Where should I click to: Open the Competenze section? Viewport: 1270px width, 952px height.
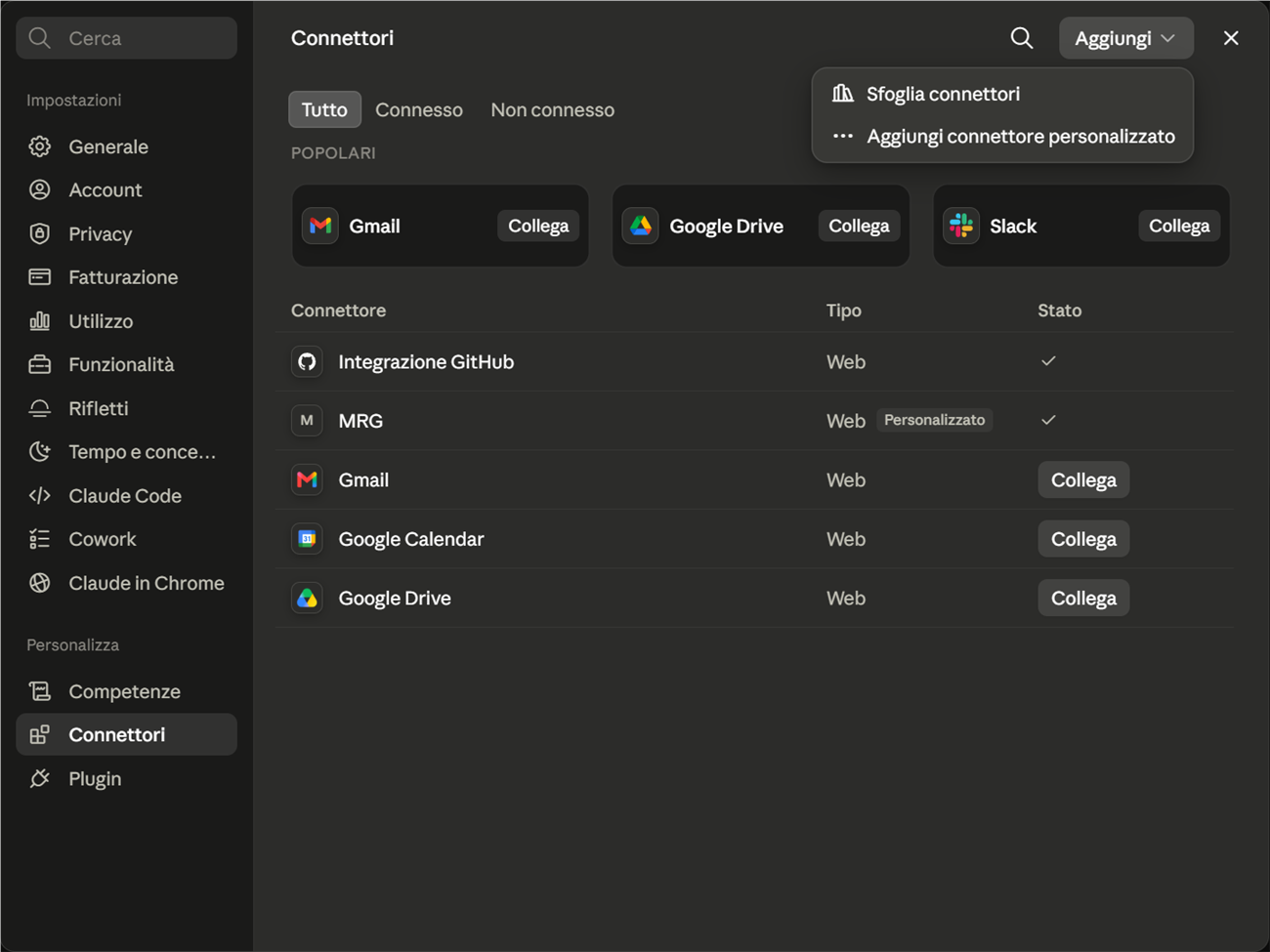coord(126,691)
